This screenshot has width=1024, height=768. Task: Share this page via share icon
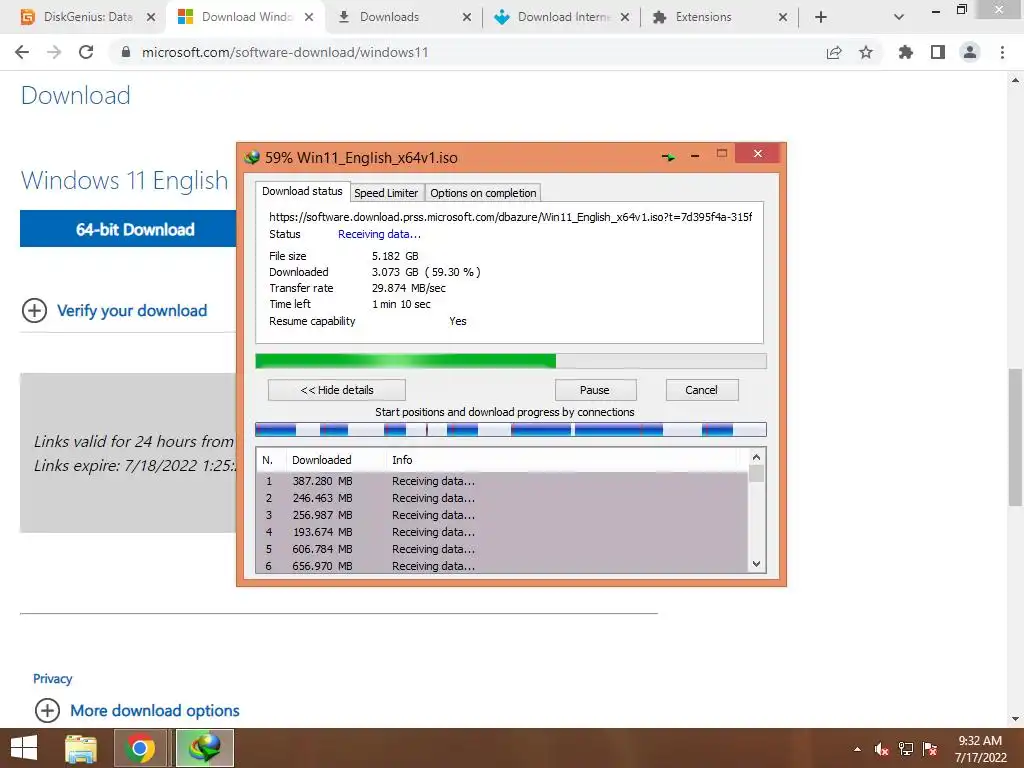(834, 52)
